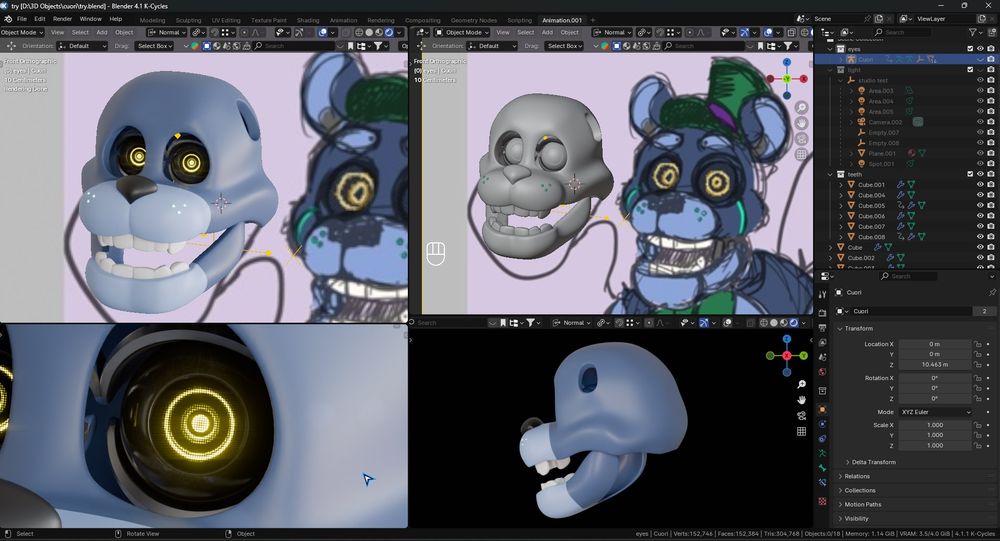Screen dimensions: 1000x541
Task: Click the Location Z value field
Action: coord(935,365)
